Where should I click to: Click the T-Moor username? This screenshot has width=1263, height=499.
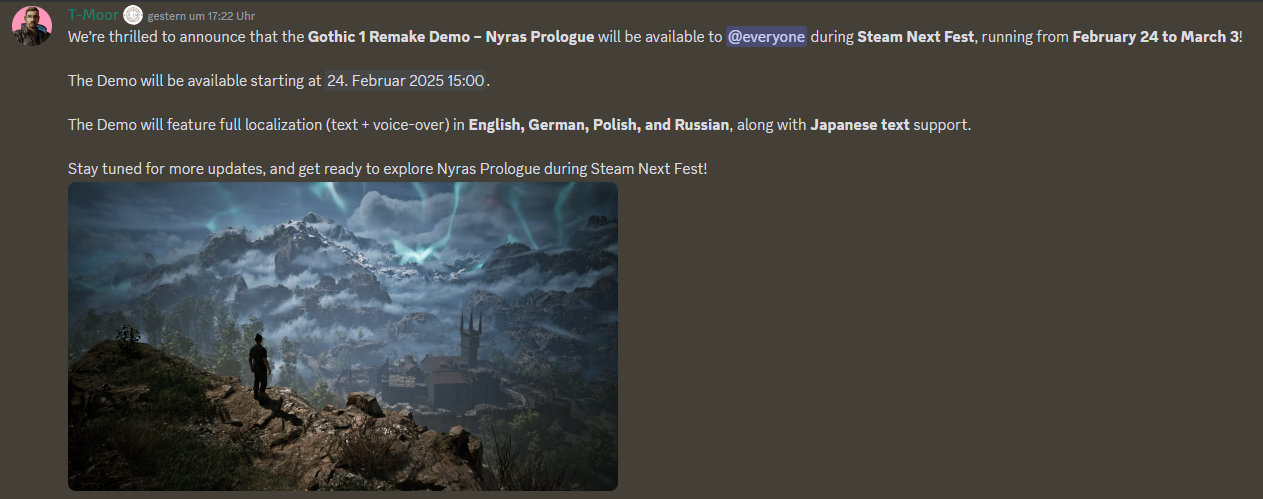[93, 15]
